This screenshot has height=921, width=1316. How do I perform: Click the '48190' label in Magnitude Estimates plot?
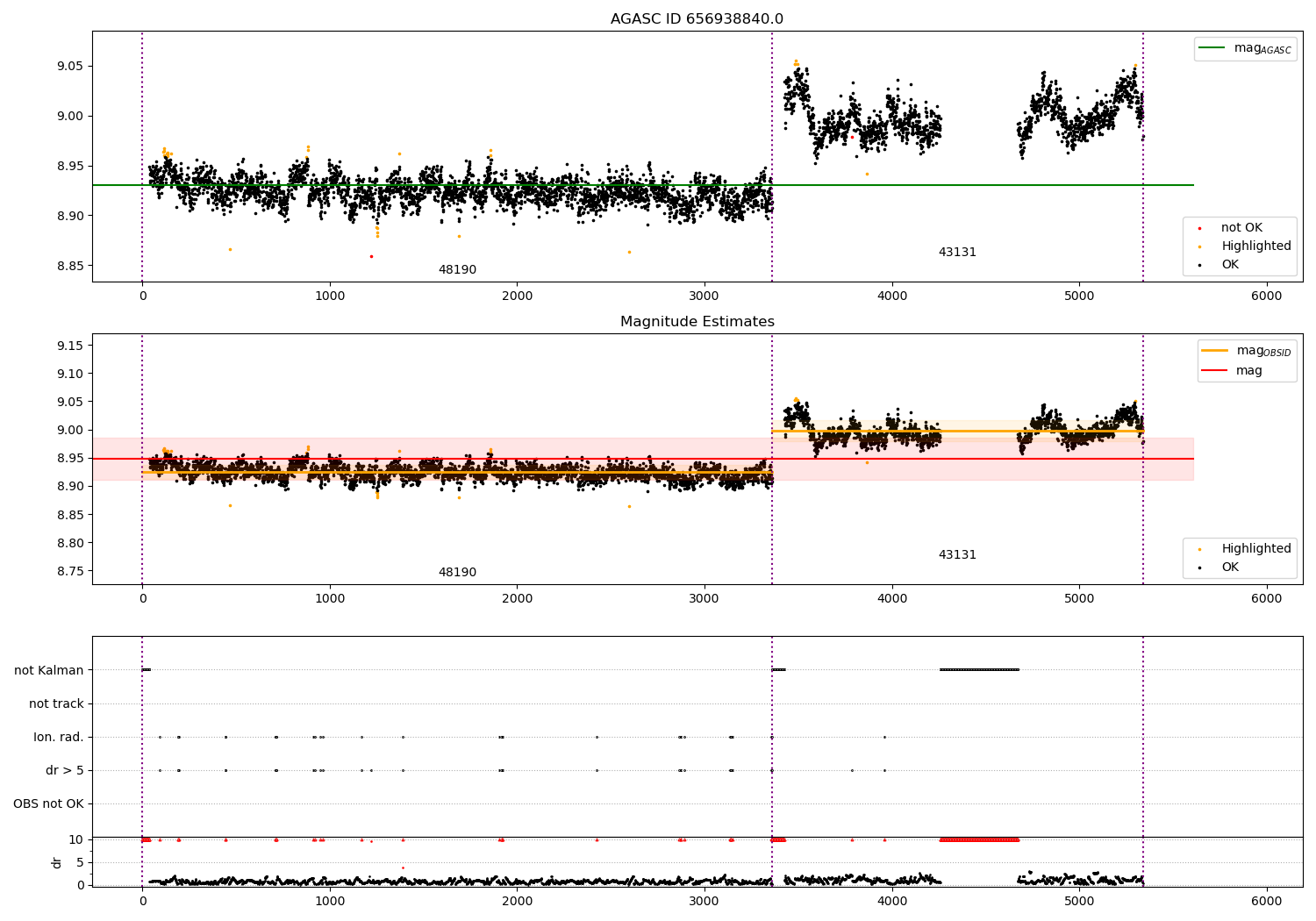coord(457,573)
